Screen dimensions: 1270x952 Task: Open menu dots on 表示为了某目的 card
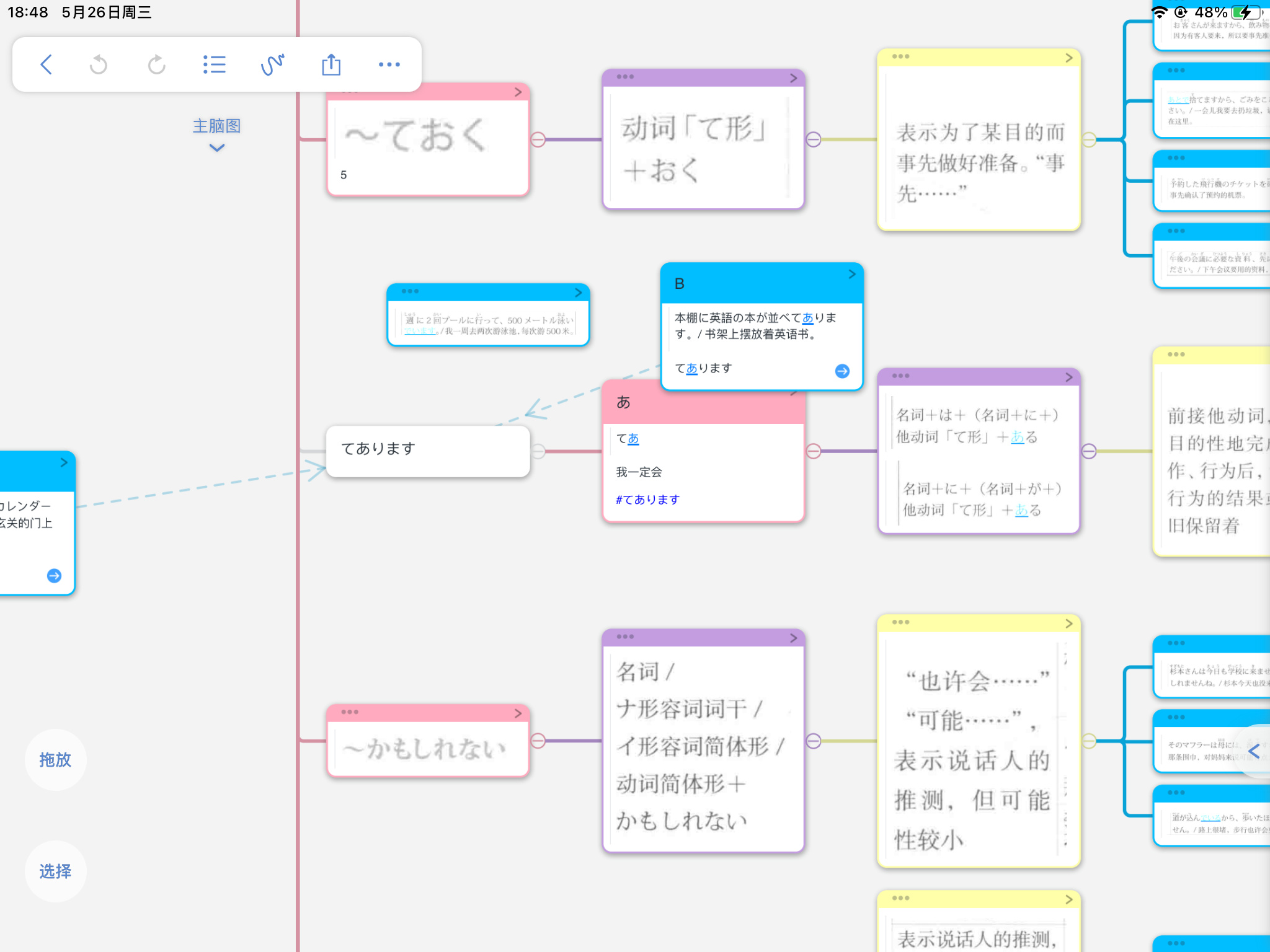(900, 56)
